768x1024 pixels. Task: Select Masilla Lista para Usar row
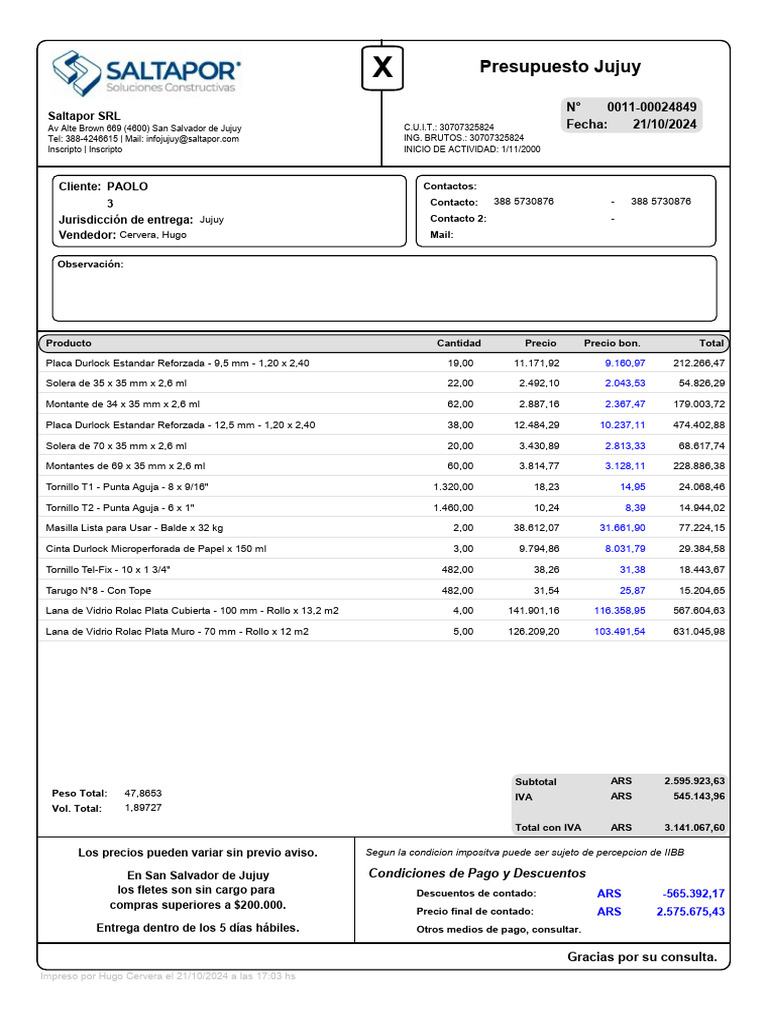point(385,528)
